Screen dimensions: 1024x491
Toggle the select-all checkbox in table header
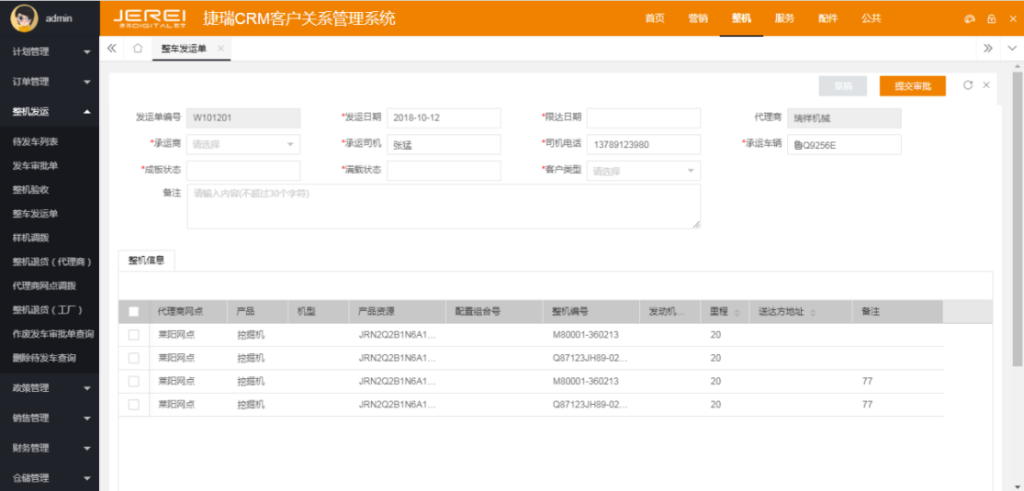(x=134, y=311)
